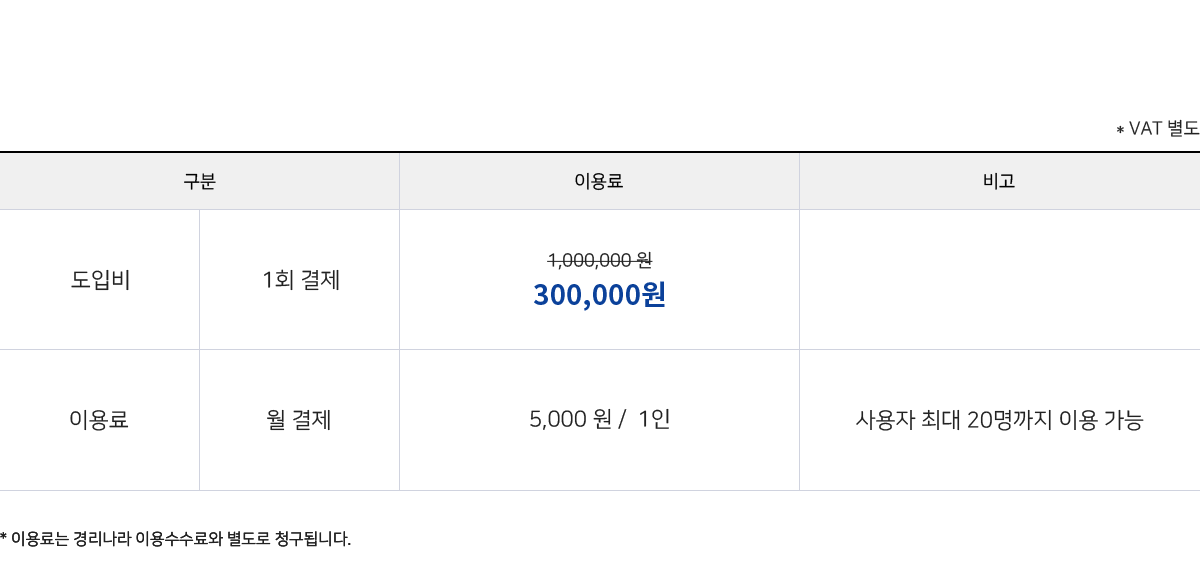
Task: Click the asterisk before VAT 별도
Action: (1120, 130)
